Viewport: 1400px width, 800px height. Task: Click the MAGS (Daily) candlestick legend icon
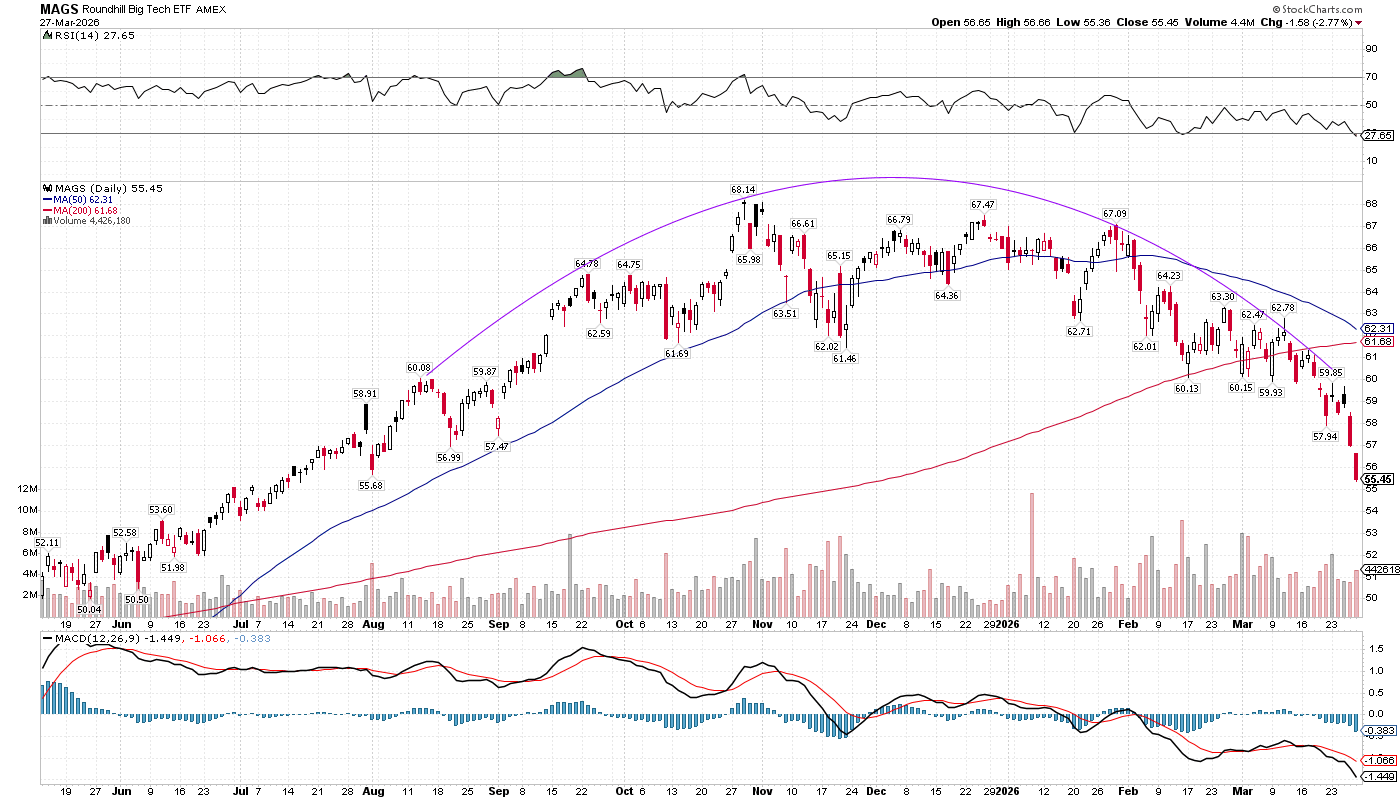[46, 188]
